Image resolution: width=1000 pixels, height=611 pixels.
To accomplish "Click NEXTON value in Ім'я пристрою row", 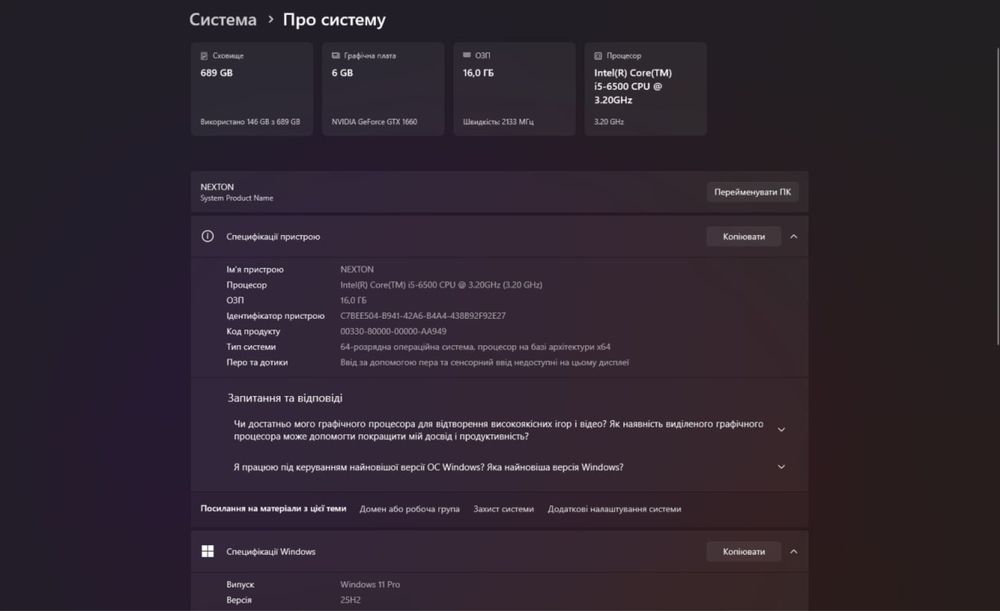I will [357, 269].
